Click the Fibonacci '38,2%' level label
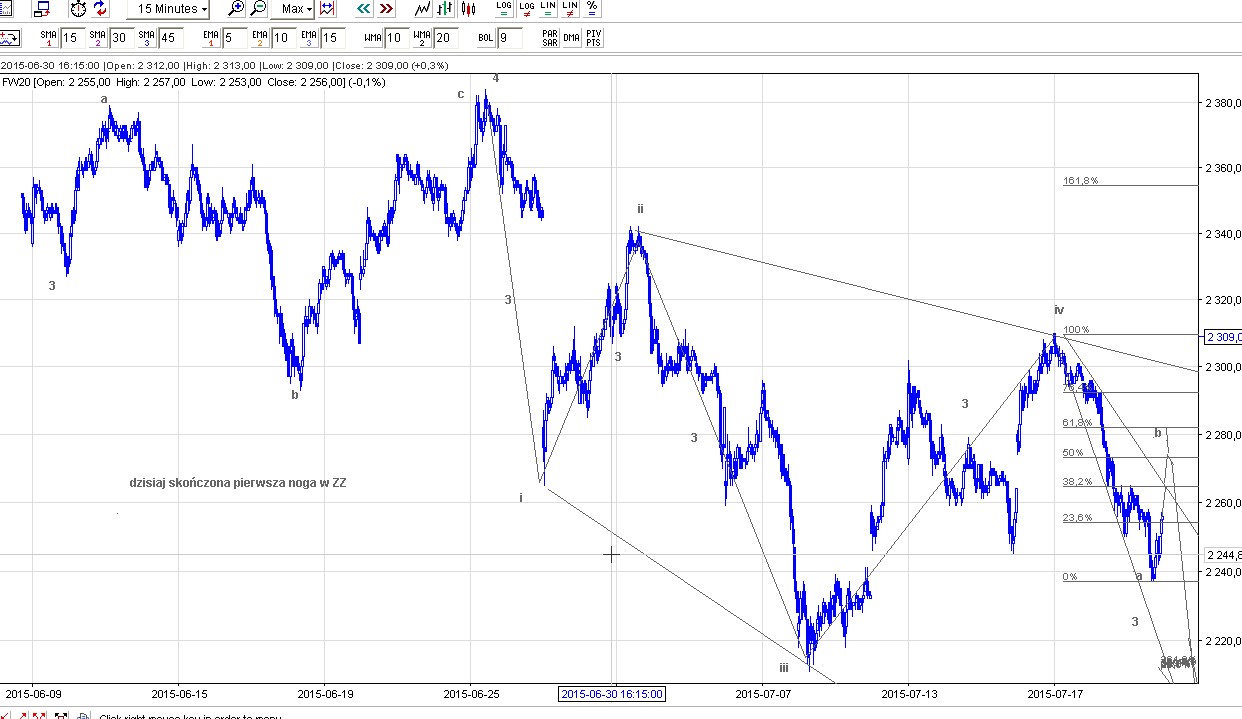The height and width of the screenshot is (719, 1242). [x=1077, y=481]
